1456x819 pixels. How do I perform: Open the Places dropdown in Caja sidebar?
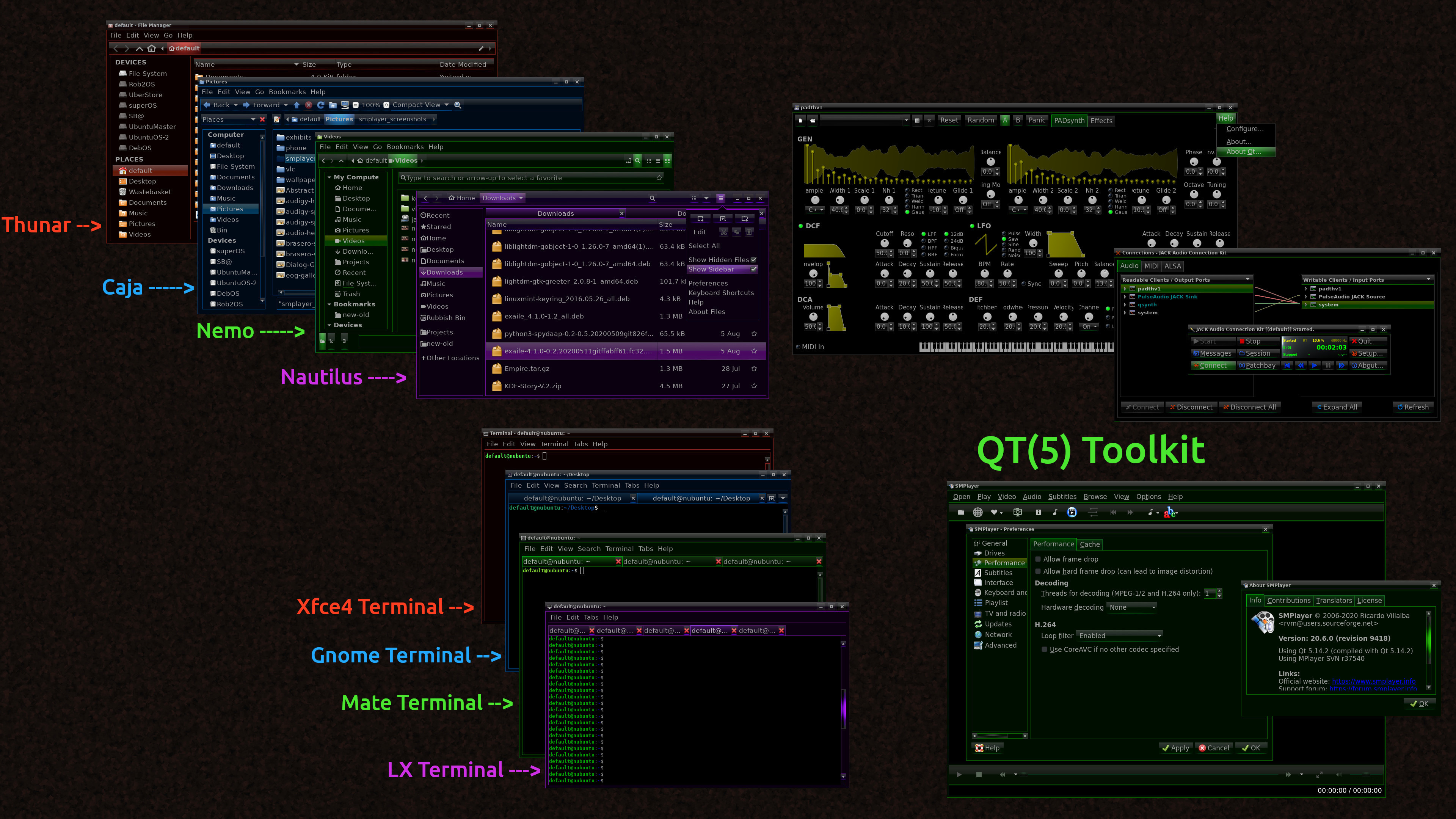point(229,119)
